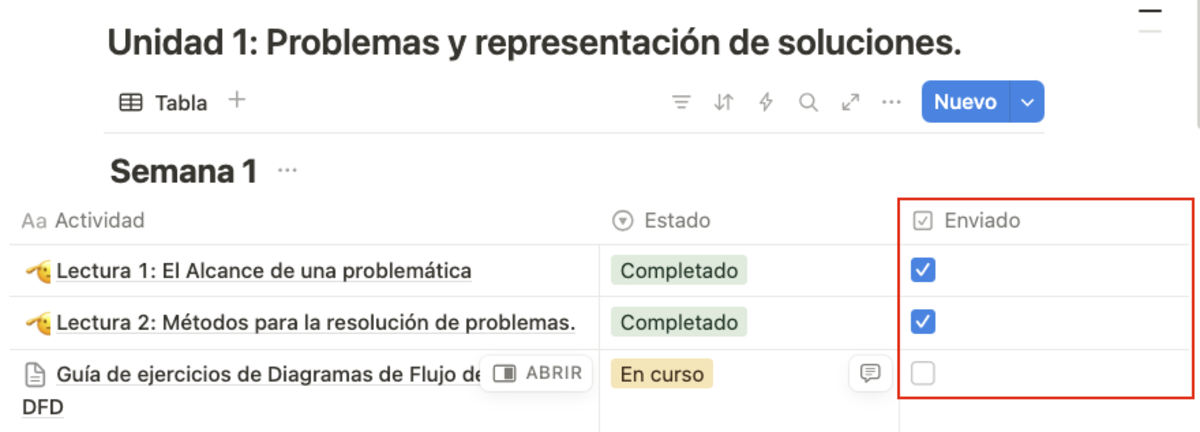Image resolution: width=1200 pixels, height=432 pixels.
Task: Open Lectura 2: Métodos page title
Action: click(315, 322)
